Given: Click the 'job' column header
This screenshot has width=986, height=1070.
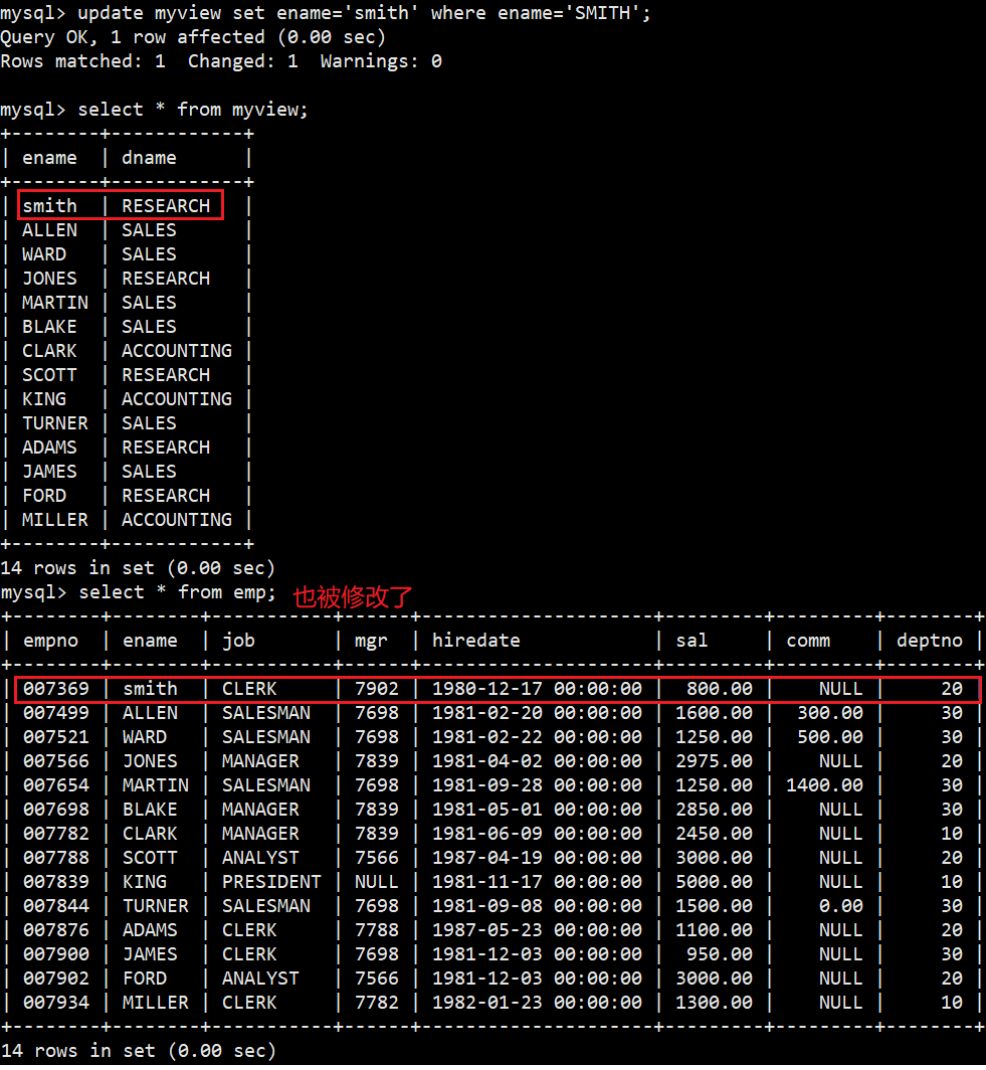Looking at the screenshot, I should (x=238, y=641).
